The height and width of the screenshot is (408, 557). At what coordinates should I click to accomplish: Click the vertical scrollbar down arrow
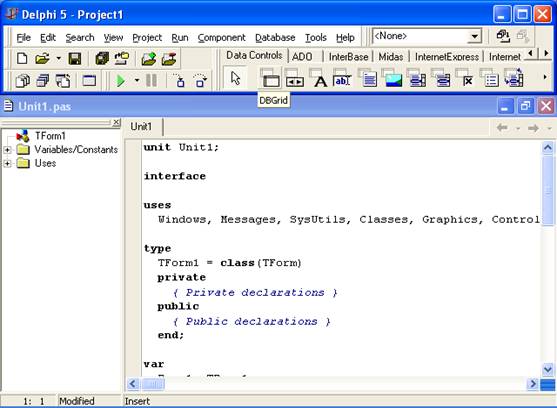(547, 369)
